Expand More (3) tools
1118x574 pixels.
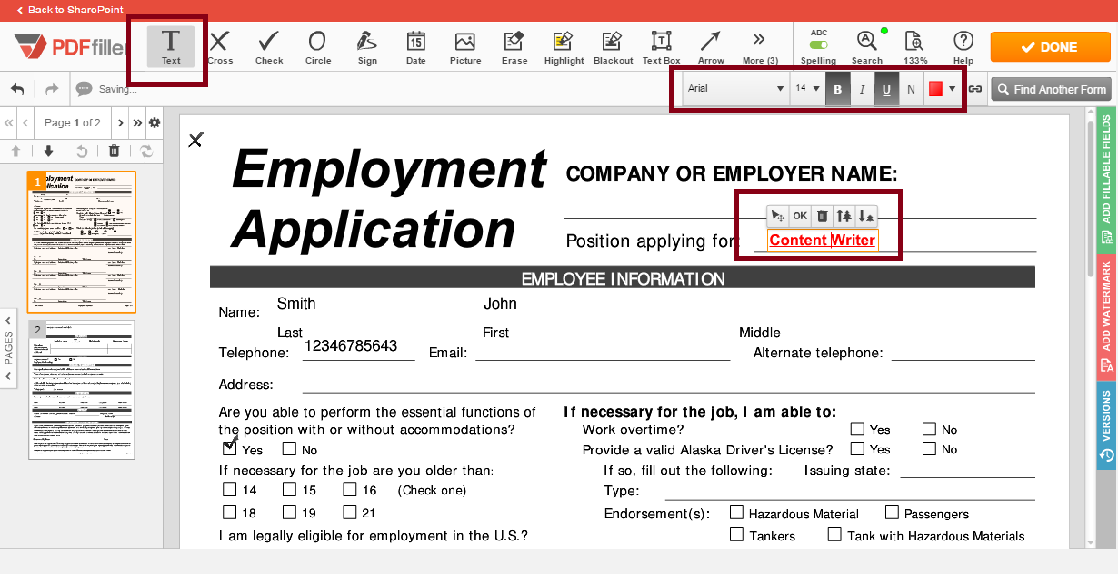tap(758, 47)
